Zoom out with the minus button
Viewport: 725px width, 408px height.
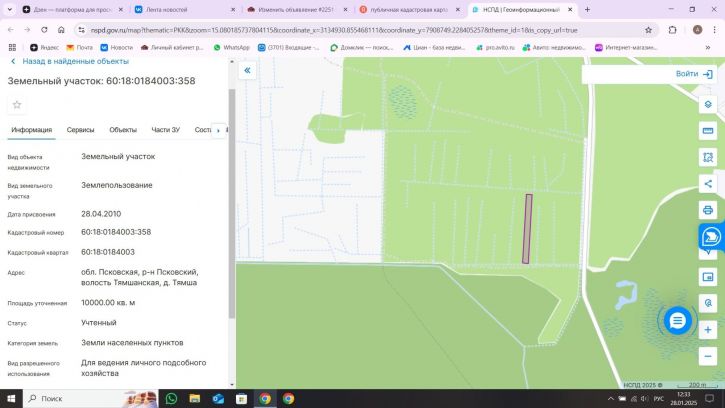708,356
